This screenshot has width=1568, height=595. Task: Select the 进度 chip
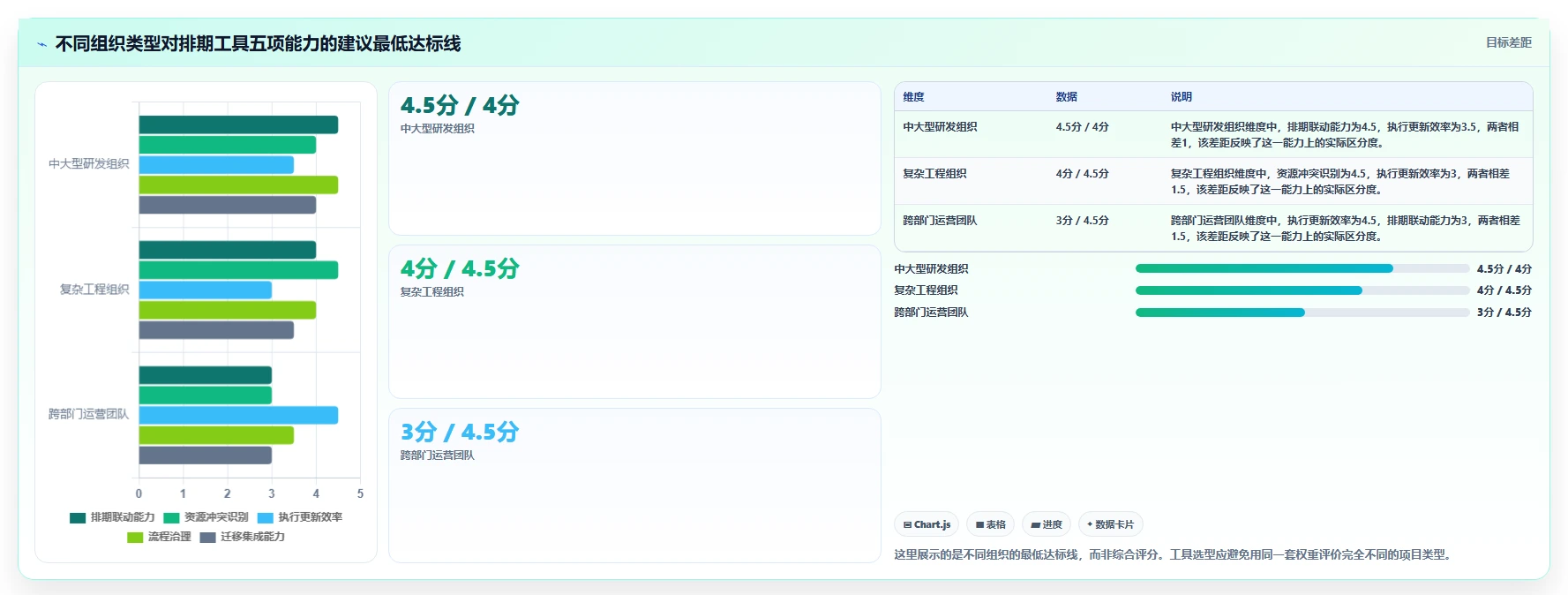pyautogui.click(x=1047, y=524)
